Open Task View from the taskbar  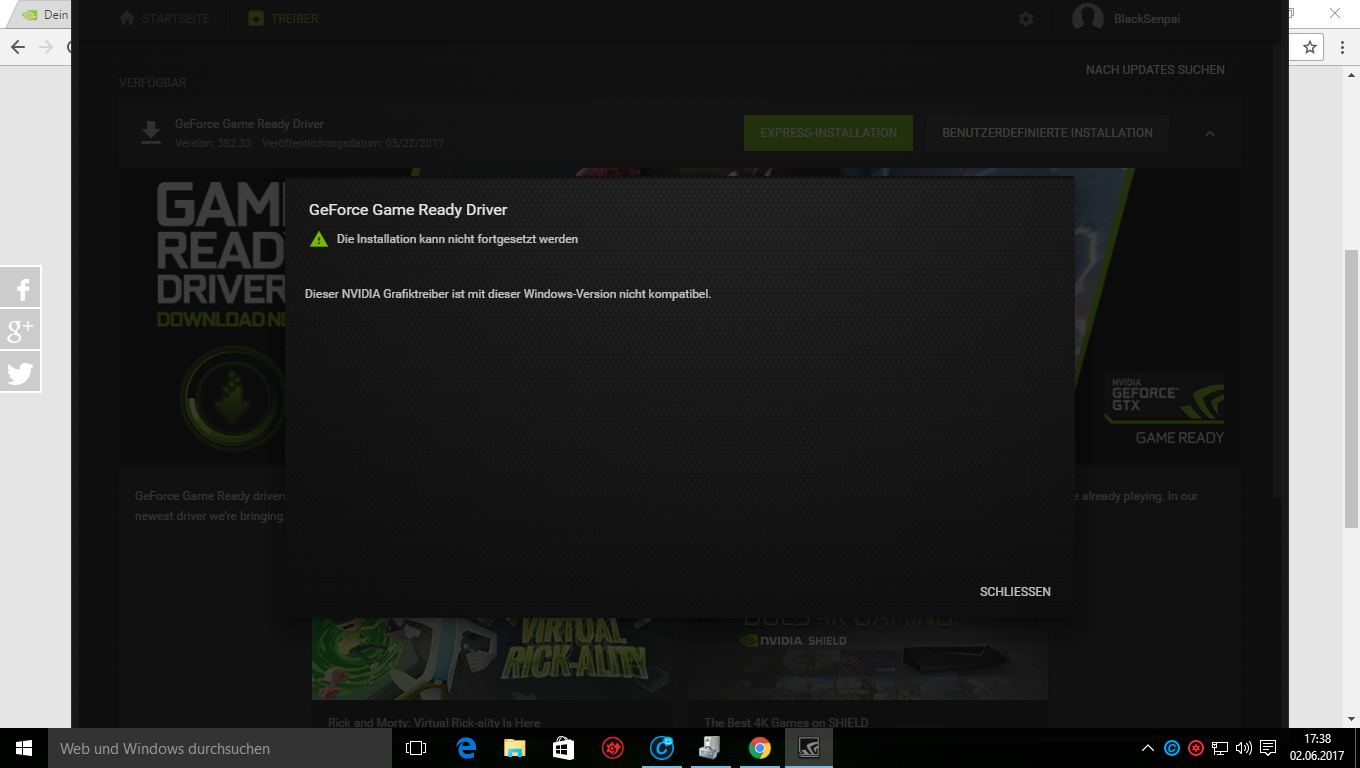pos(416,748)
